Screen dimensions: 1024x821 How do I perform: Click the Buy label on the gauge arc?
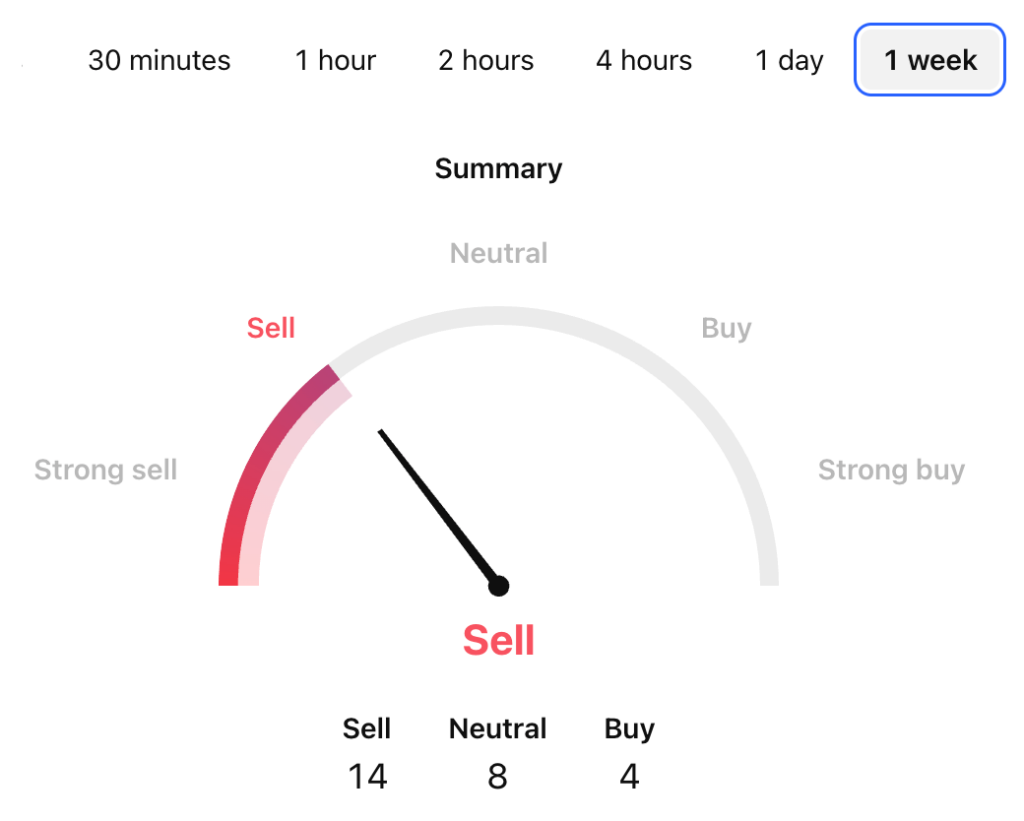[x=726, y=327]
